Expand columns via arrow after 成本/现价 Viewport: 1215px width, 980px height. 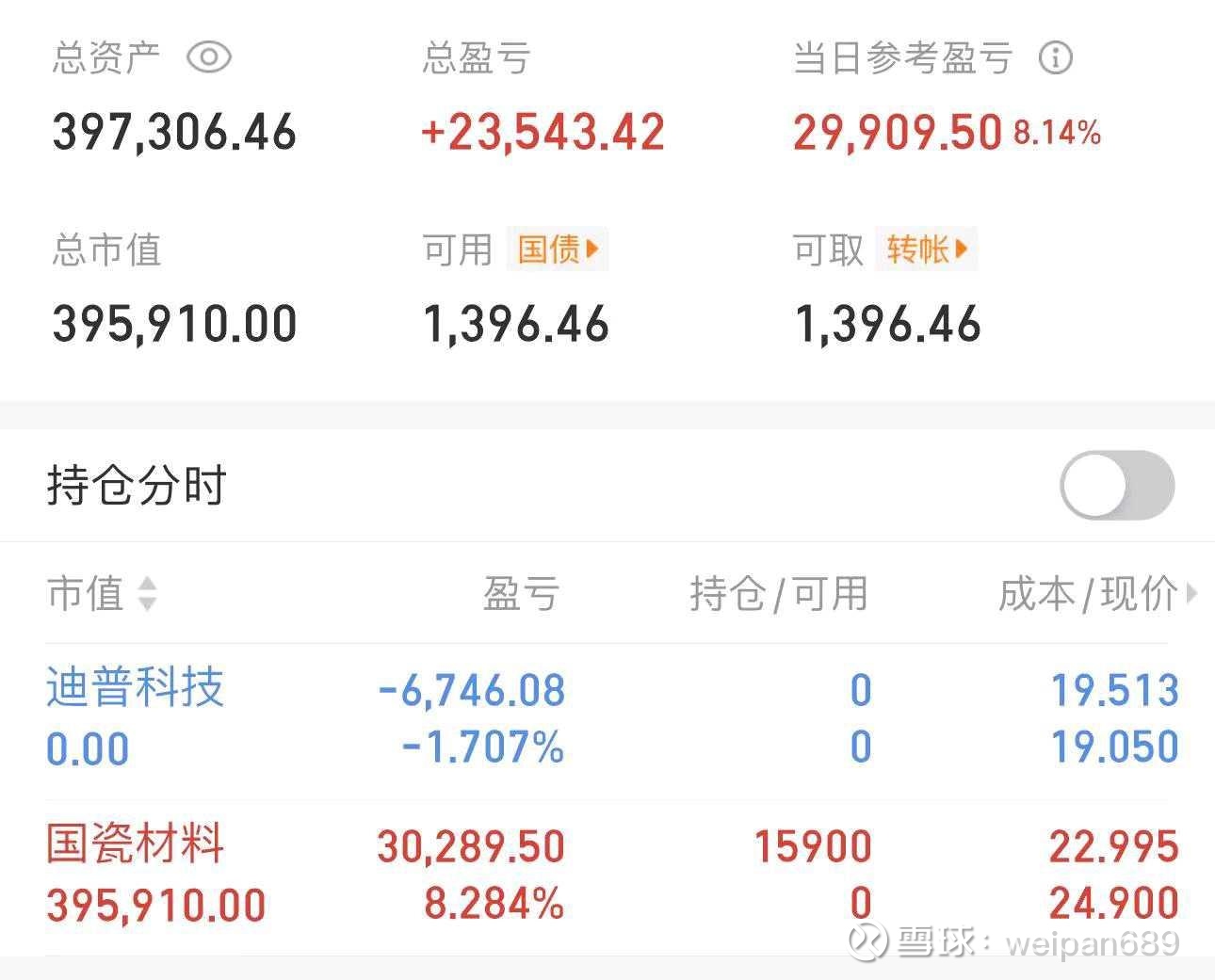click(1191, 594)
